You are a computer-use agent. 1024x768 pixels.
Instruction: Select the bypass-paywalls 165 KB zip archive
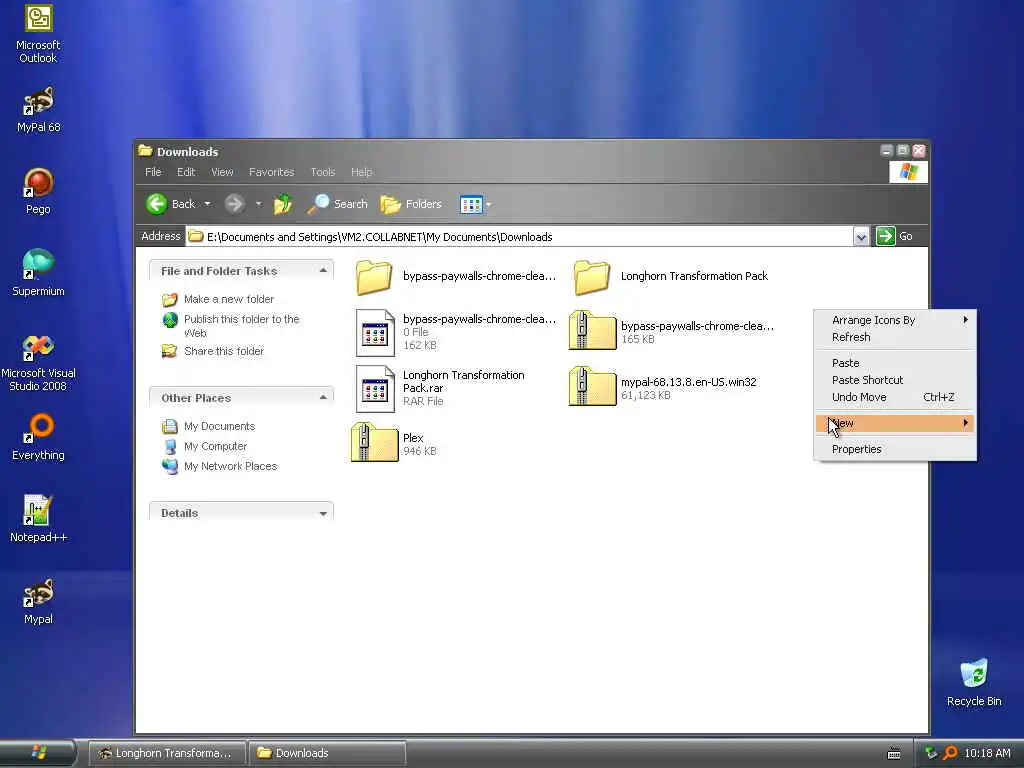pos(671,332)
